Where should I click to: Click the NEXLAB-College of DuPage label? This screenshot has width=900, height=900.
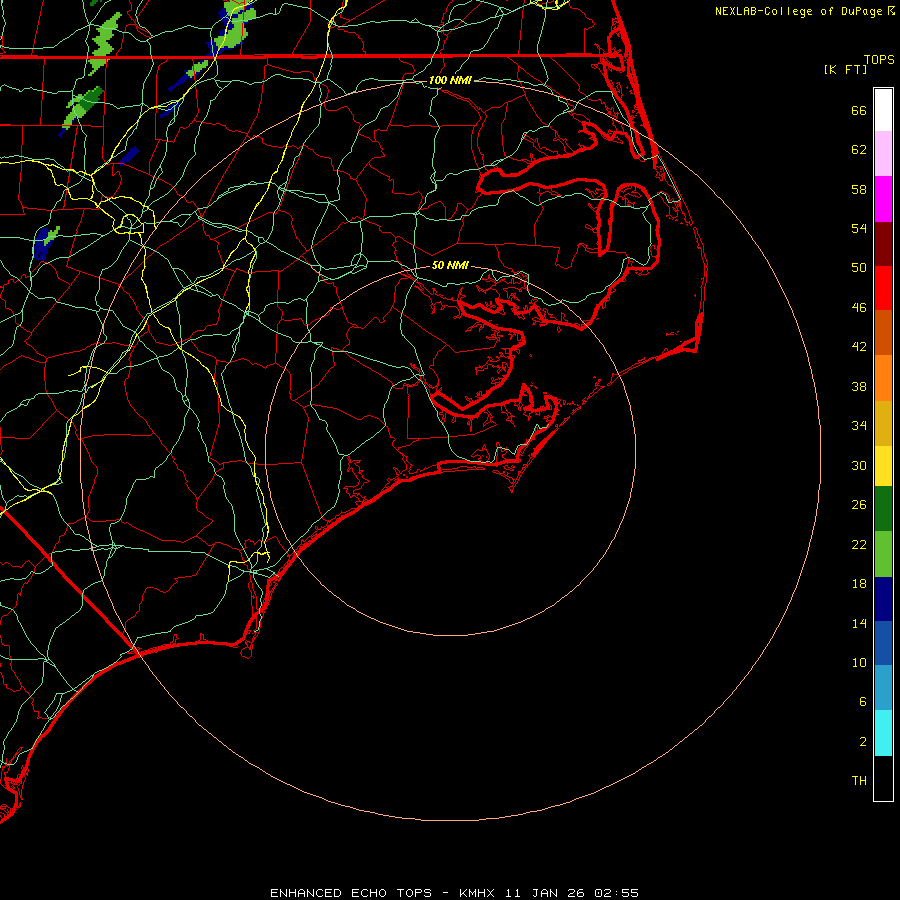800,11
